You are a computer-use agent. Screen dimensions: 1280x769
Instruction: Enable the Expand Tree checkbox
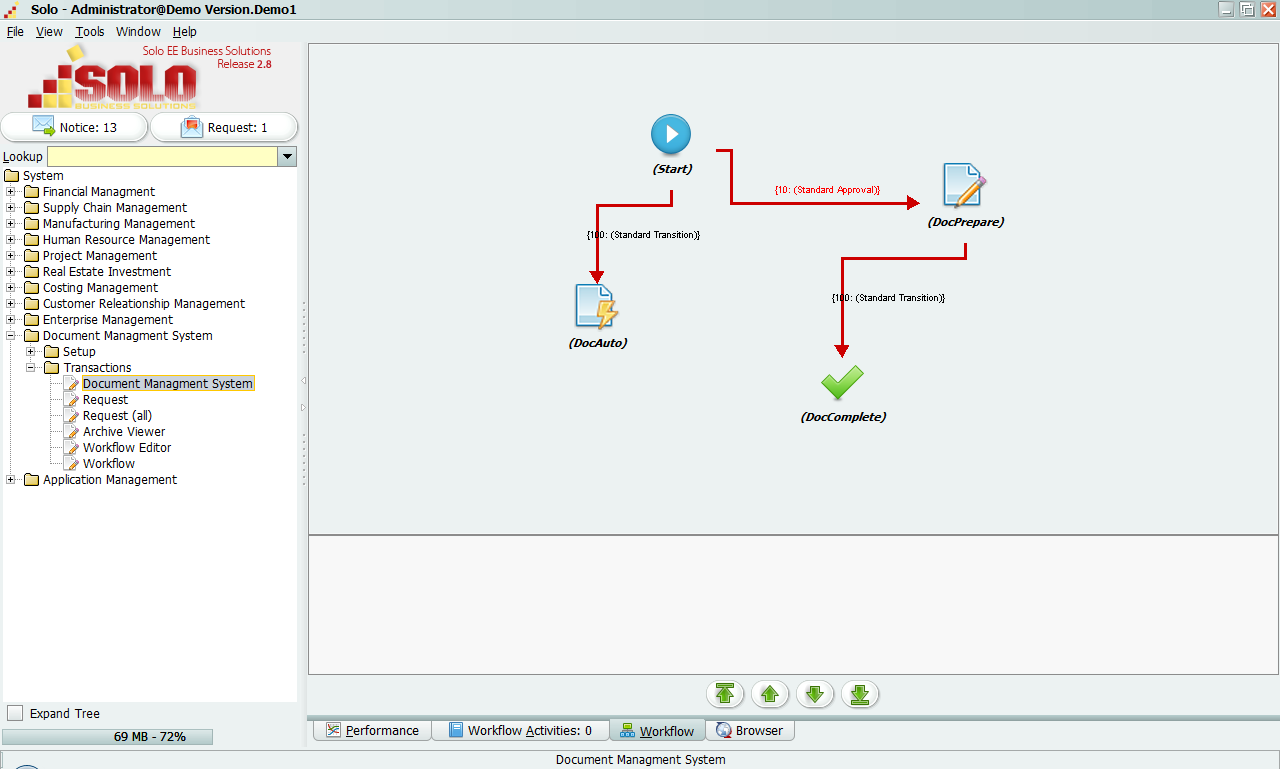pos(15,713)
